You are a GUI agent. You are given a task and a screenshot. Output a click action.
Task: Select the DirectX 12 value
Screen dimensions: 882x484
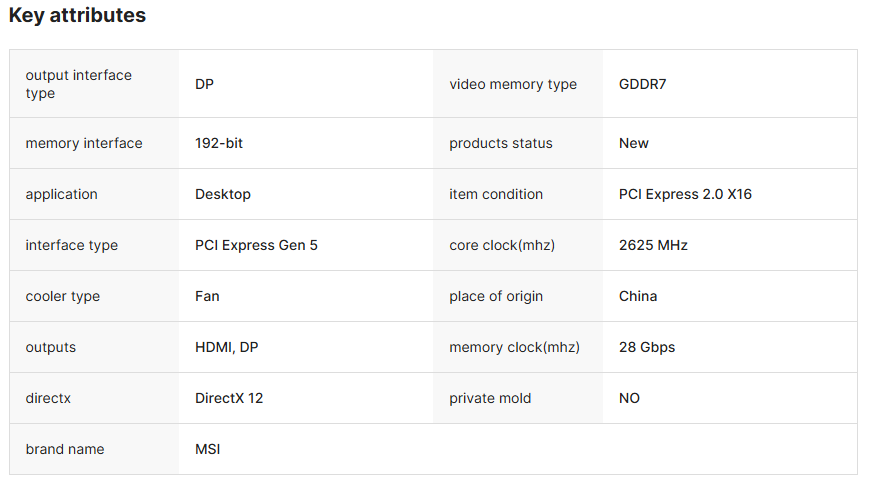(229, 398)
